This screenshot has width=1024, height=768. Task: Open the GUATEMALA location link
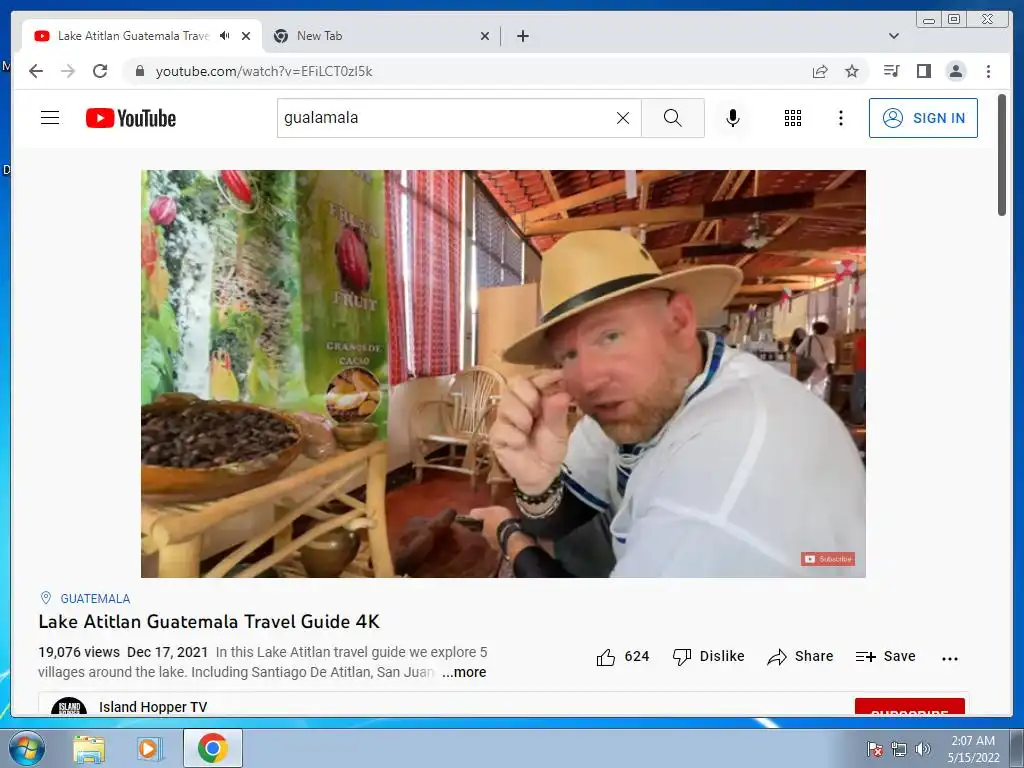click(x=95, y=598)
